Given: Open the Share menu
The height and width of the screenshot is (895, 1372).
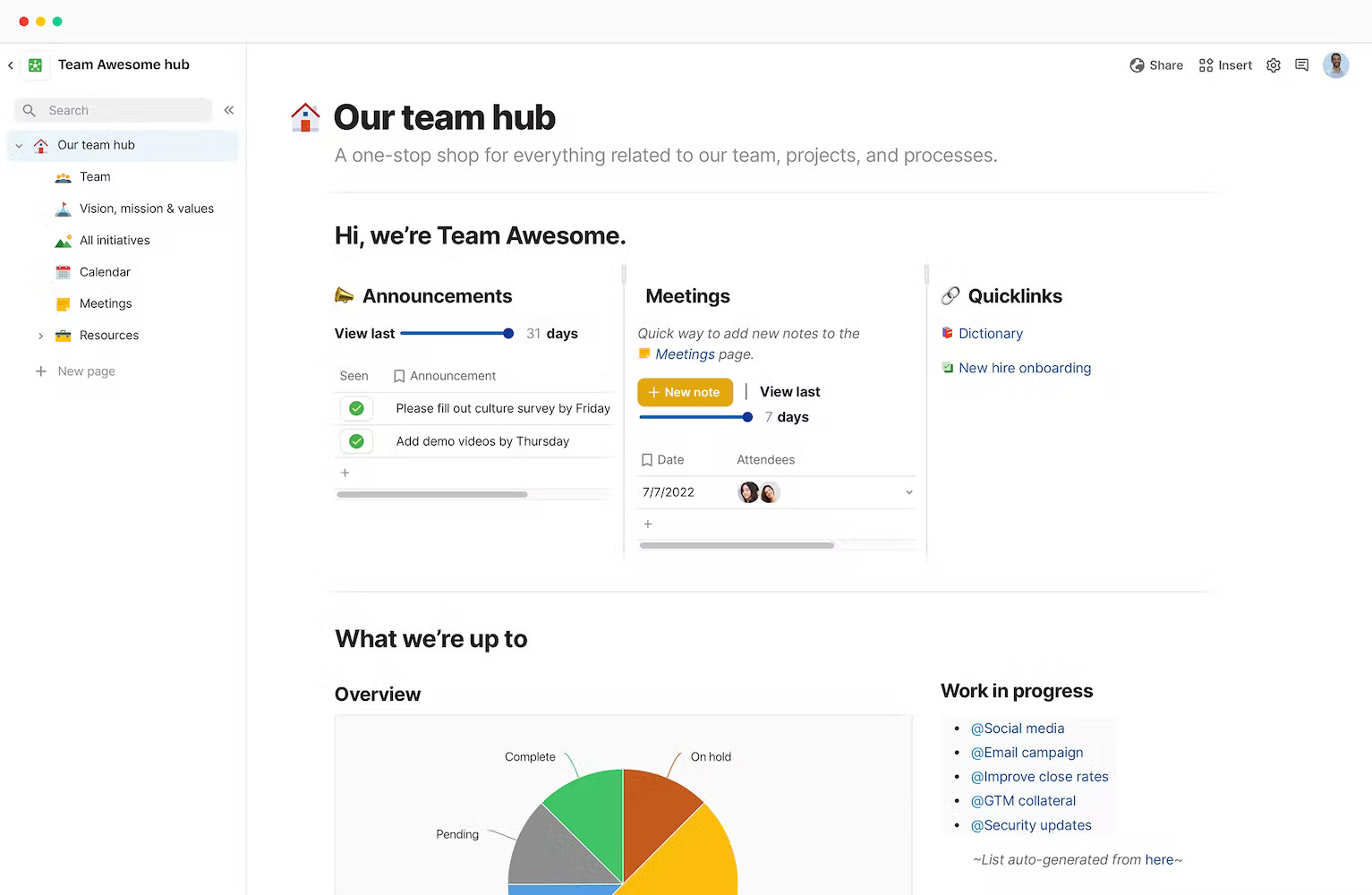Looking at the screenshot, I should click(1155, 64).
